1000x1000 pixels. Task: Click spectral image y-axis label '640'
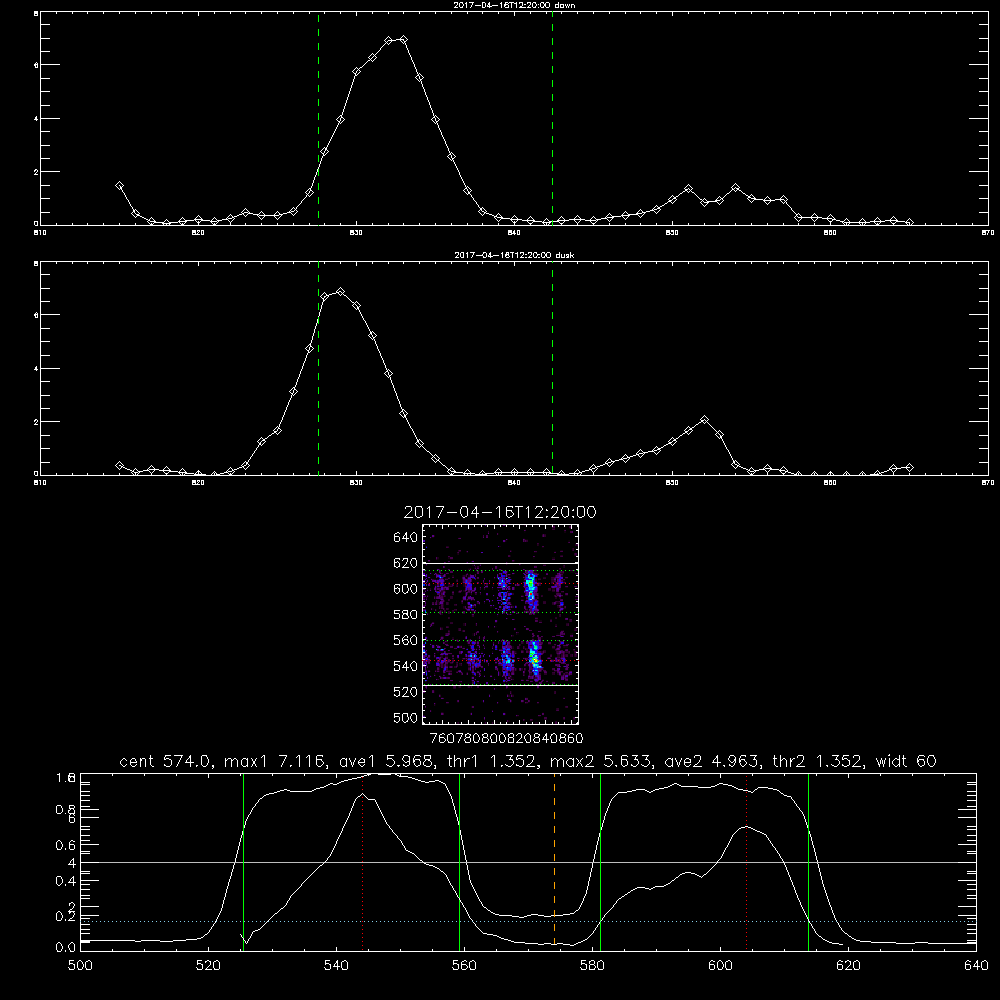click(406, 538)
